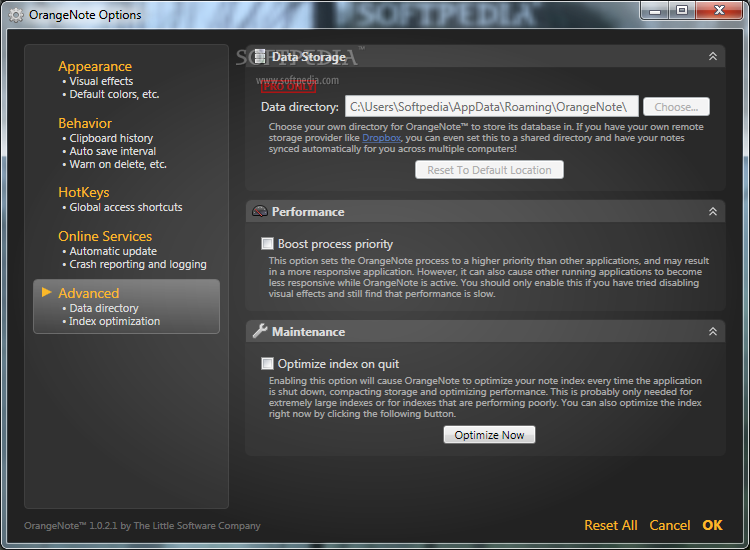Click Default colors, etc. item
Image resolution: width=750 pixels, height=550 pixels.
pyautogui.click(x=114, y=94)
